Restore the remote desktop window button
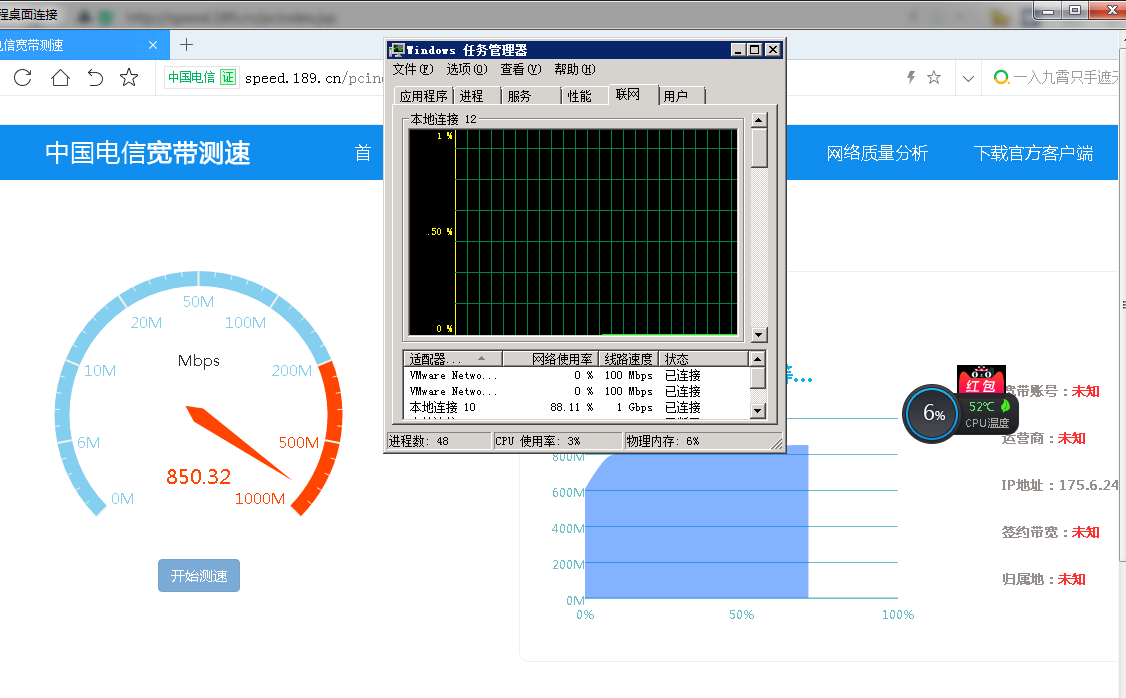The width and height of the screenshot is (1126, 698). coord(1075,10)
